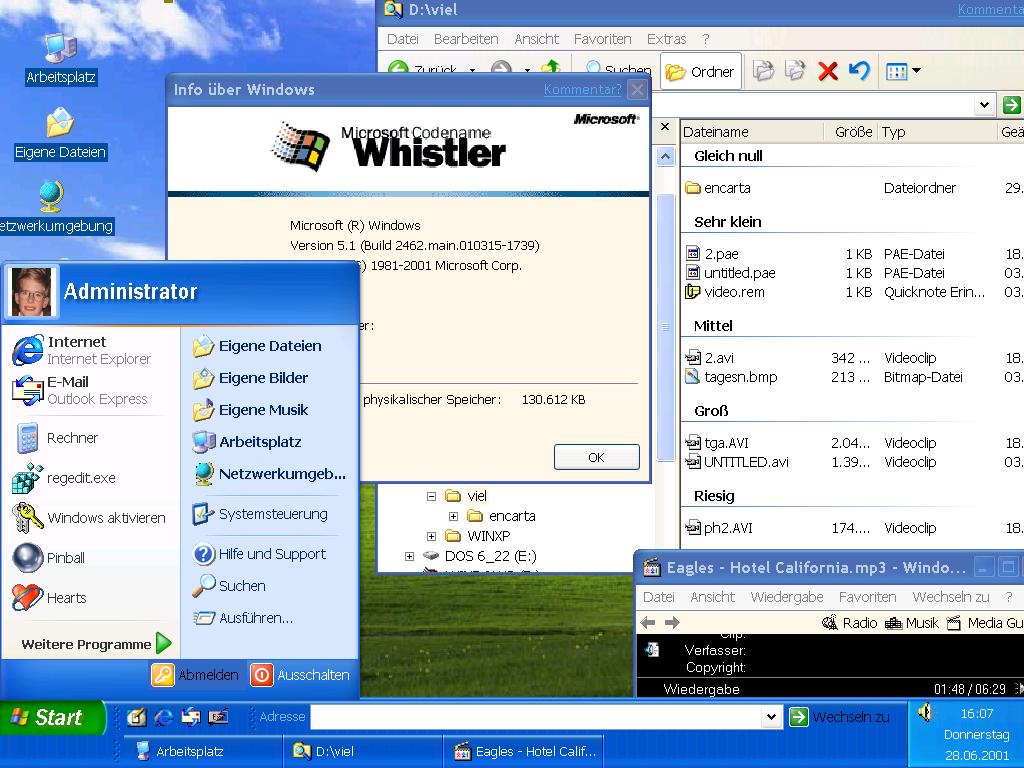
Task: Open the taskbar Adresse dropdown arrow
Action: 771,717
